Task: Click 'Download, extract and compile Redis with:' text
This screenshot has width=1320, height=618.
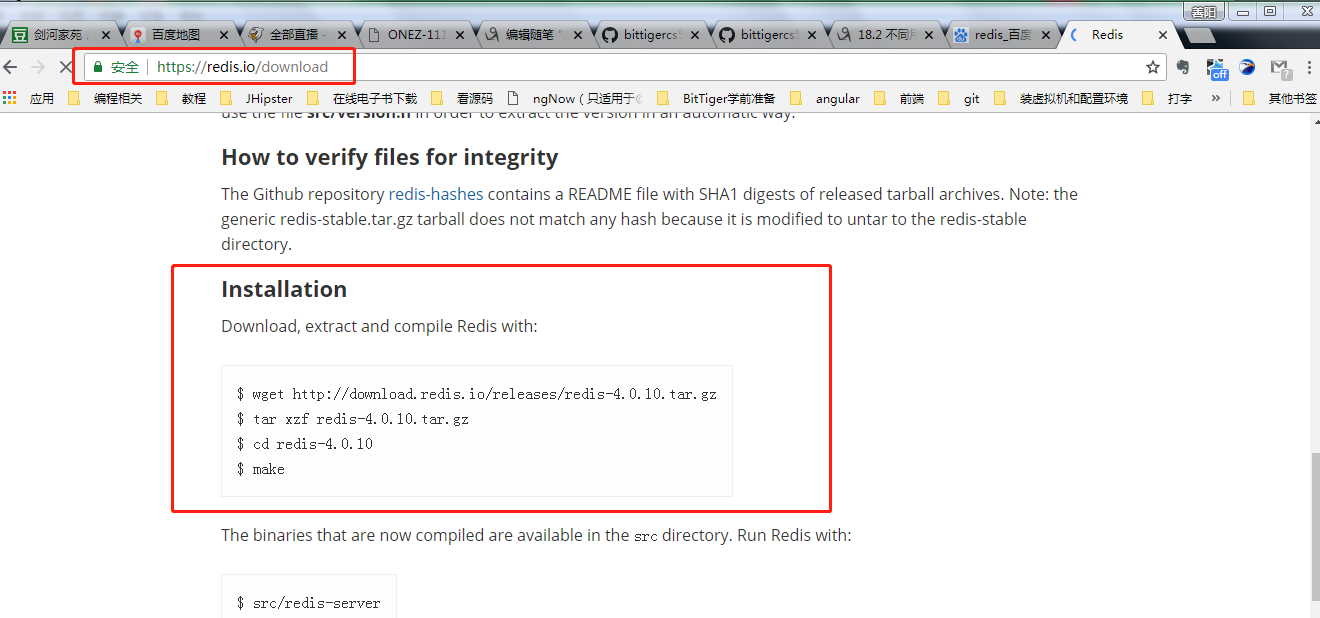Action: 379,326
